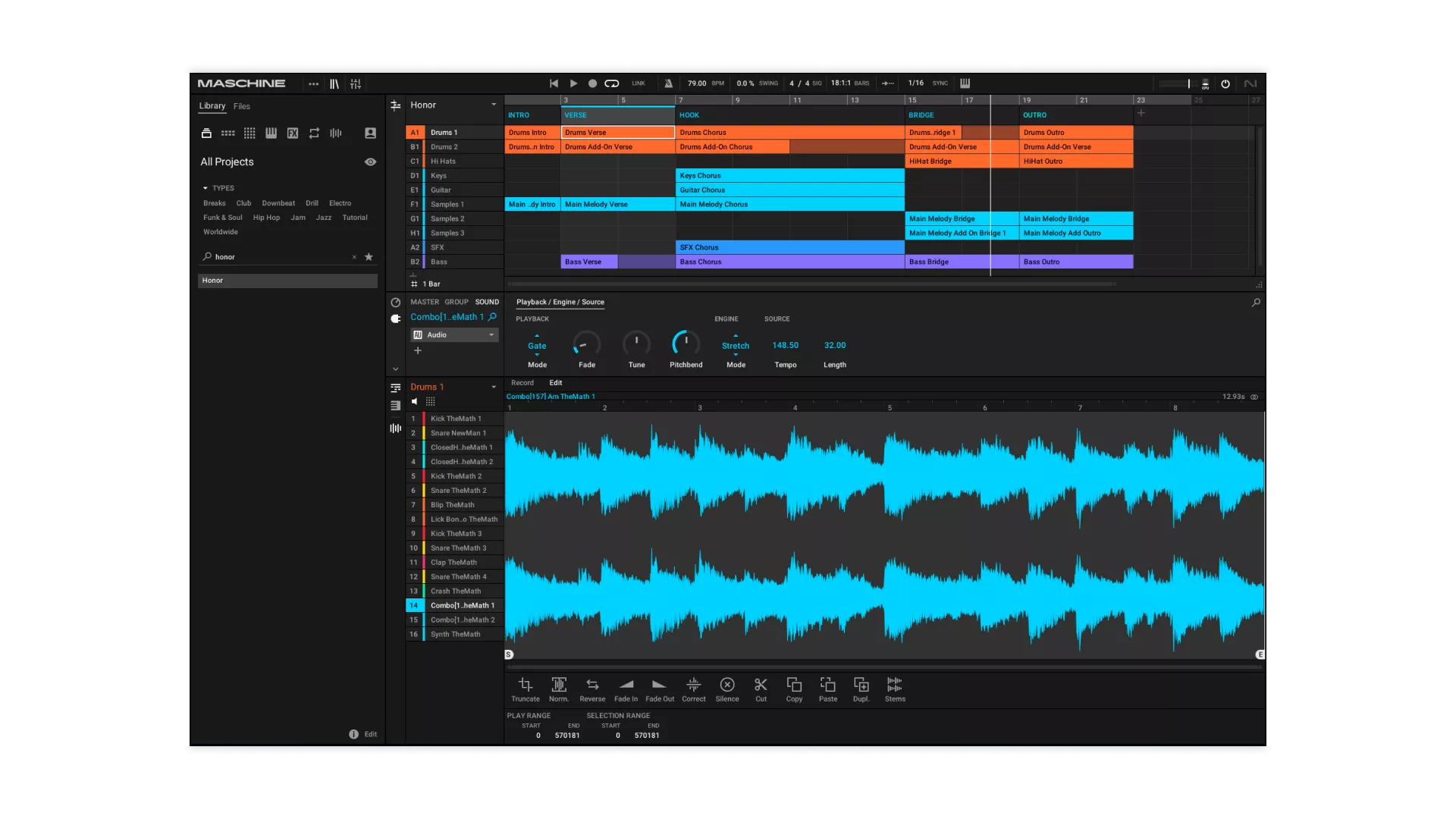Viewport: 1456px width, 819px height.
Task: Switch to the Files tab
Action: pos(241,106)
